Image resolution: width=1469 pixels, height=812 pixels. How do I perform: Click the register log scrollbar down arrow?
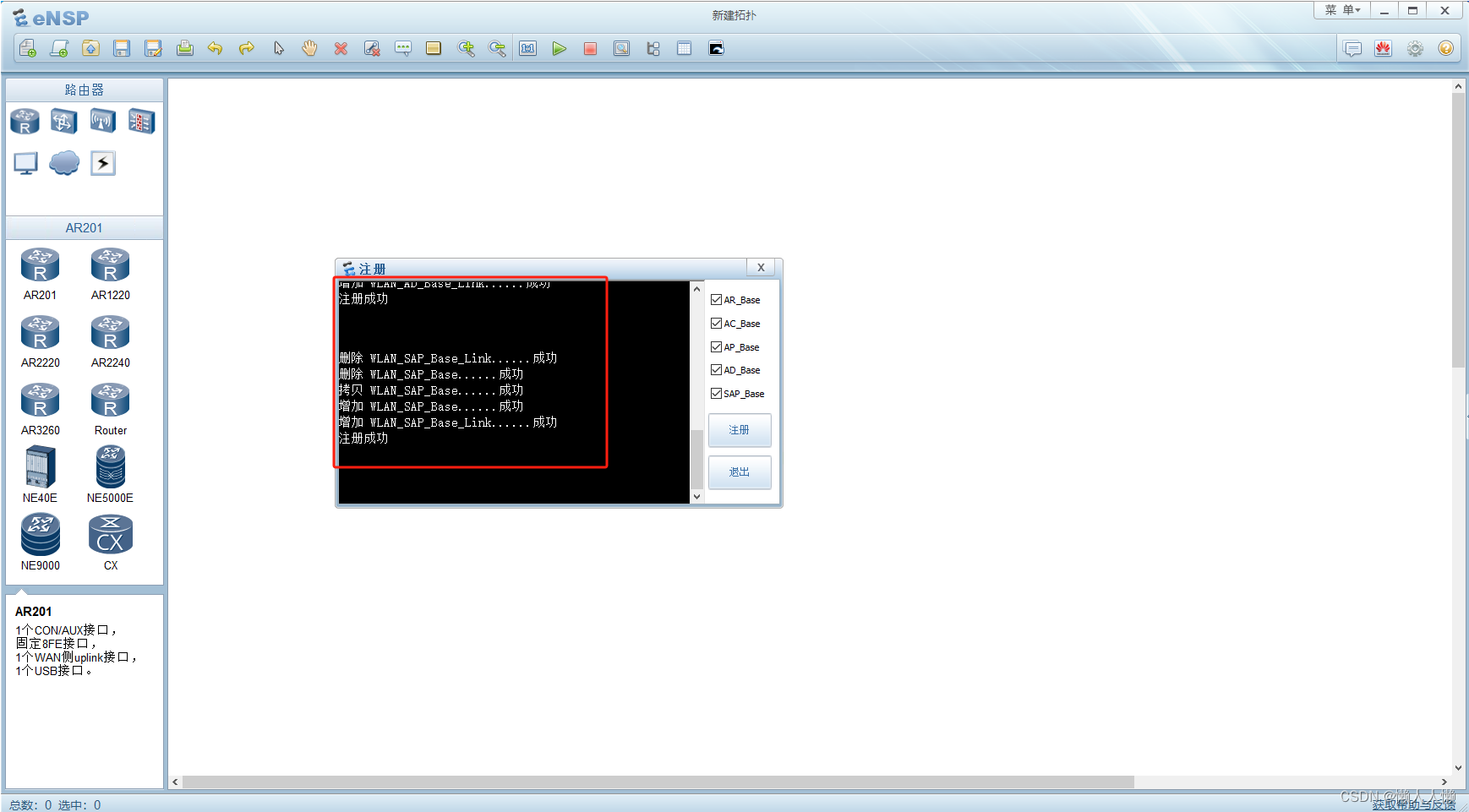tap(697, 497)
